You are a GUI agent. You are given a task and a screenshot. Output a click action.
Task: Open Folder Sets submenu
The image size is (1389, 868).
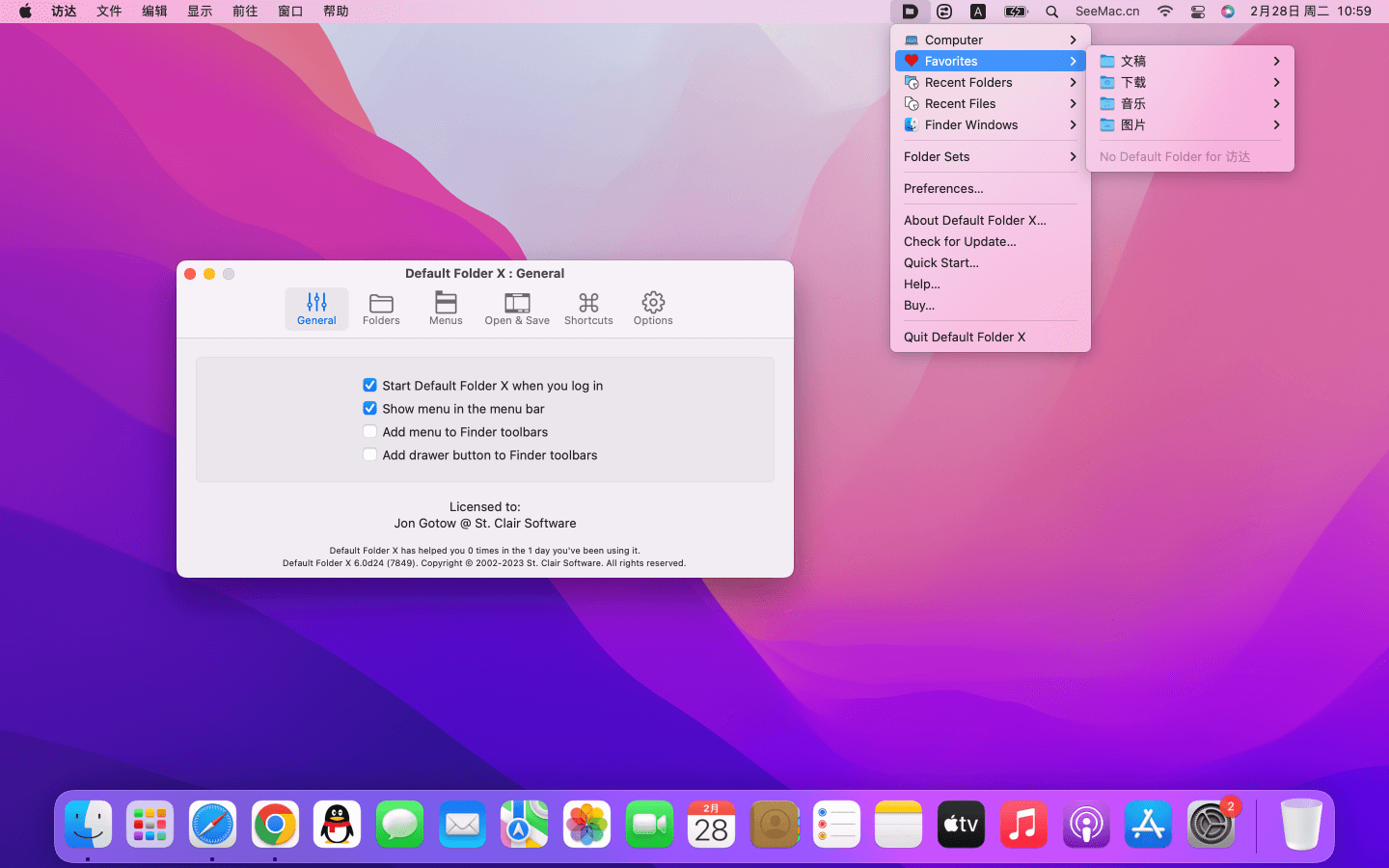[991, 156]
